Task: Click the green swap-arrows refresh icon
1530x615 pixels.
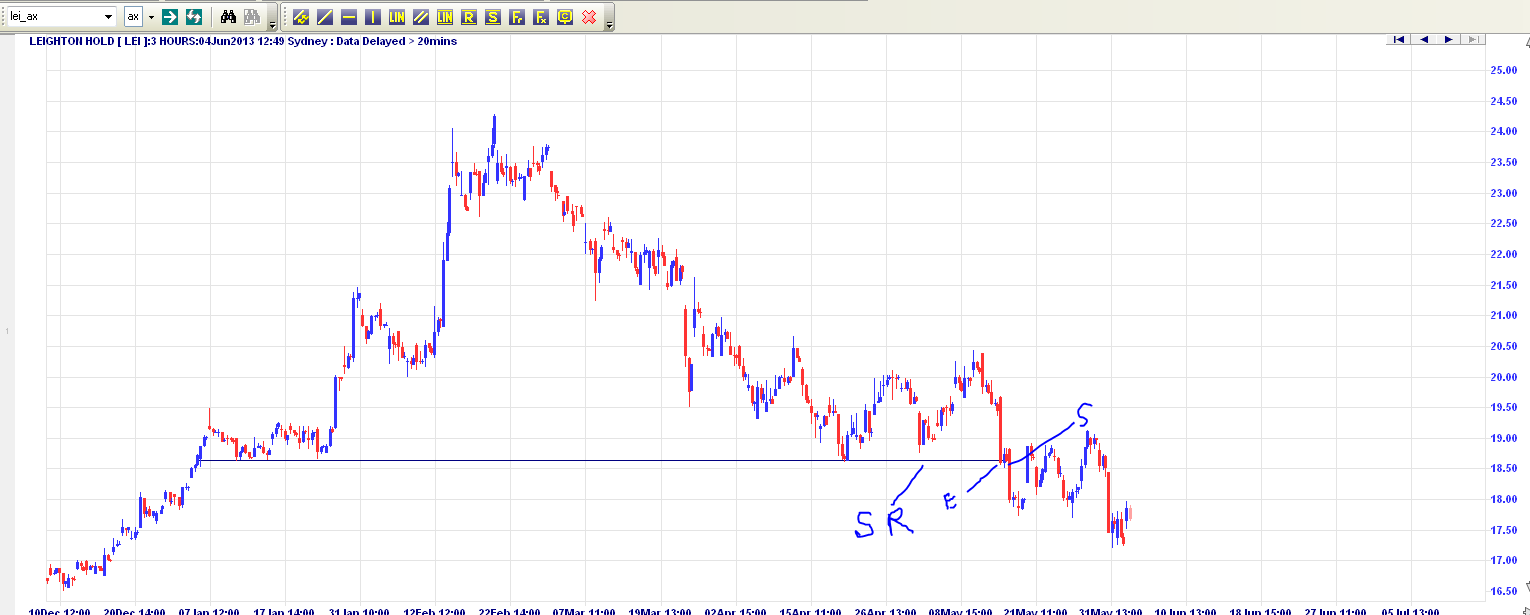Action: pyautogui.click(x=194, y=17)
